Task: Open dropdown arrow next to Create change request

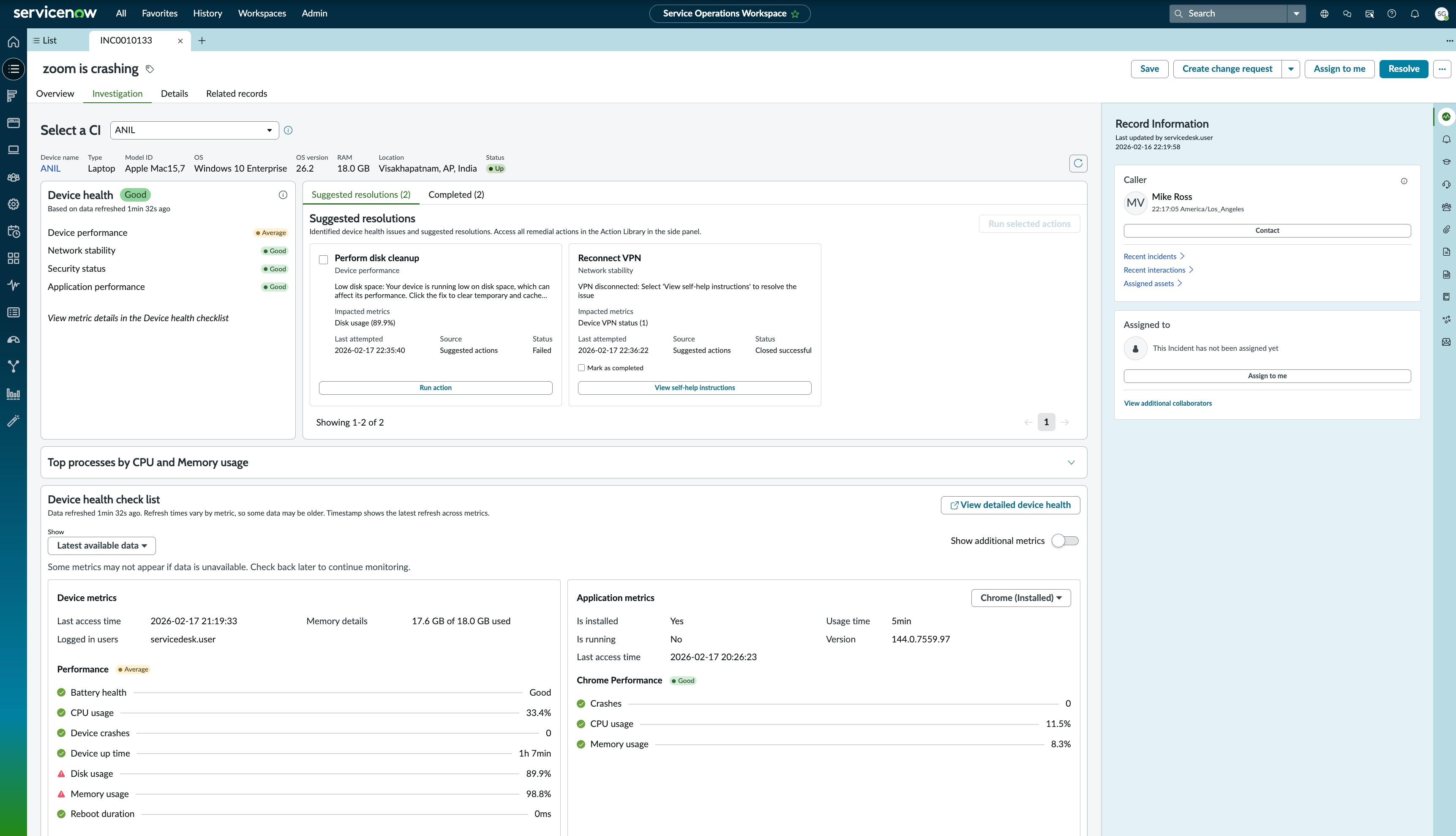Action: [x=1291, y=69]
